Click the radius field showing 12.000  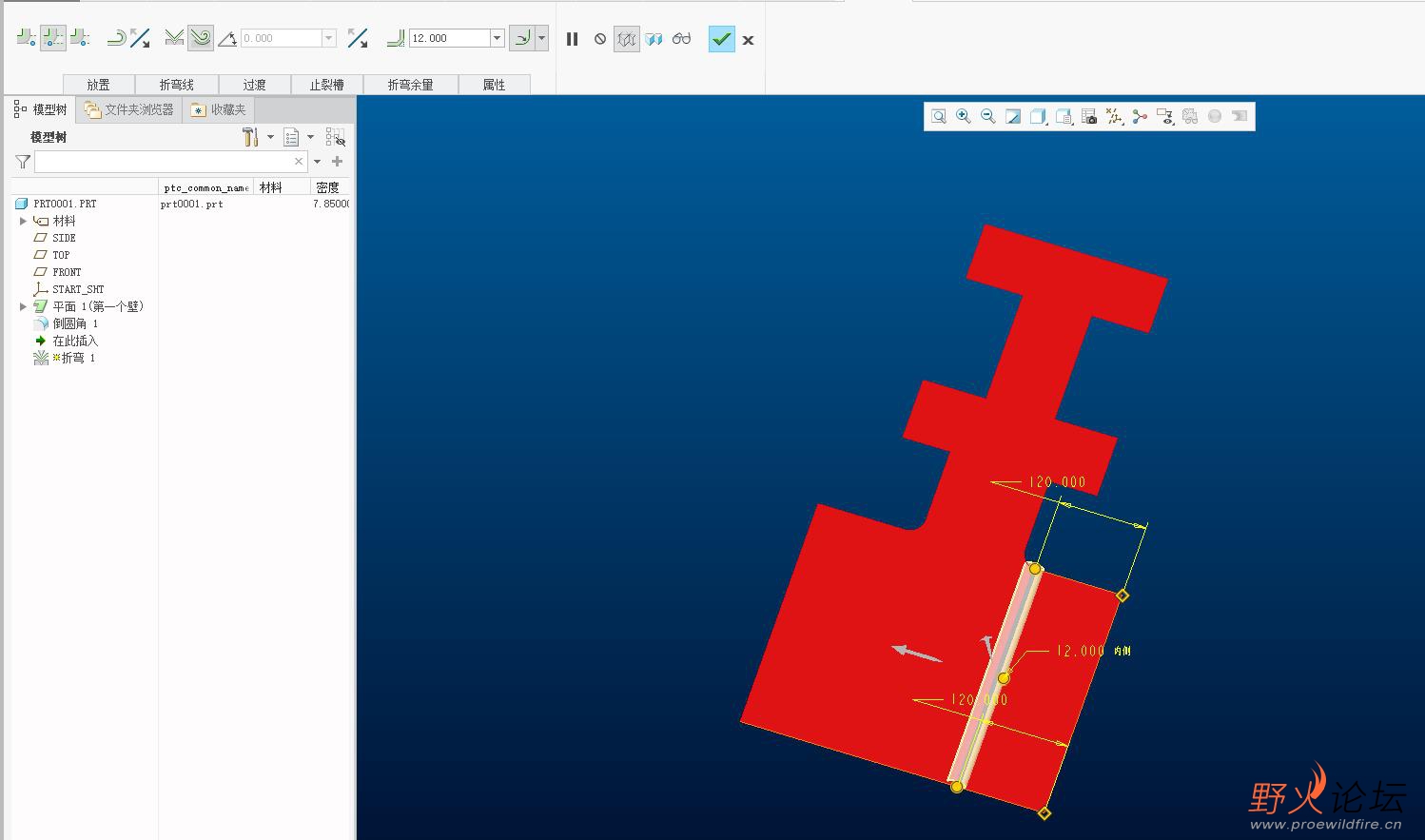pyautogui.click(x=449, y=38)
